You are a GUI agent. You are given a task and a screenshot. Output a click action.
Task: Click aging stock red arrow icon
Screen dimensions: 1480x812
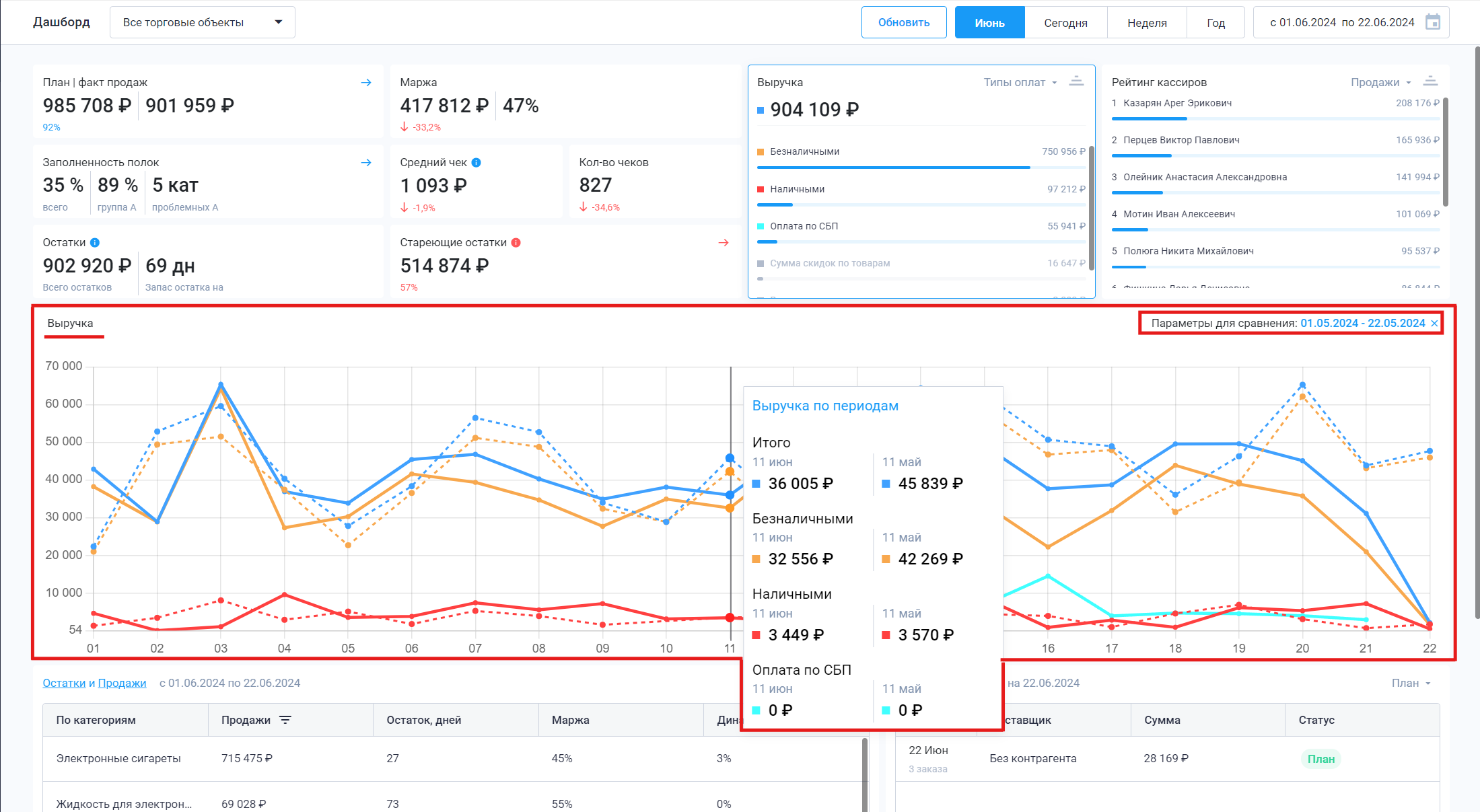pos(724,242)
